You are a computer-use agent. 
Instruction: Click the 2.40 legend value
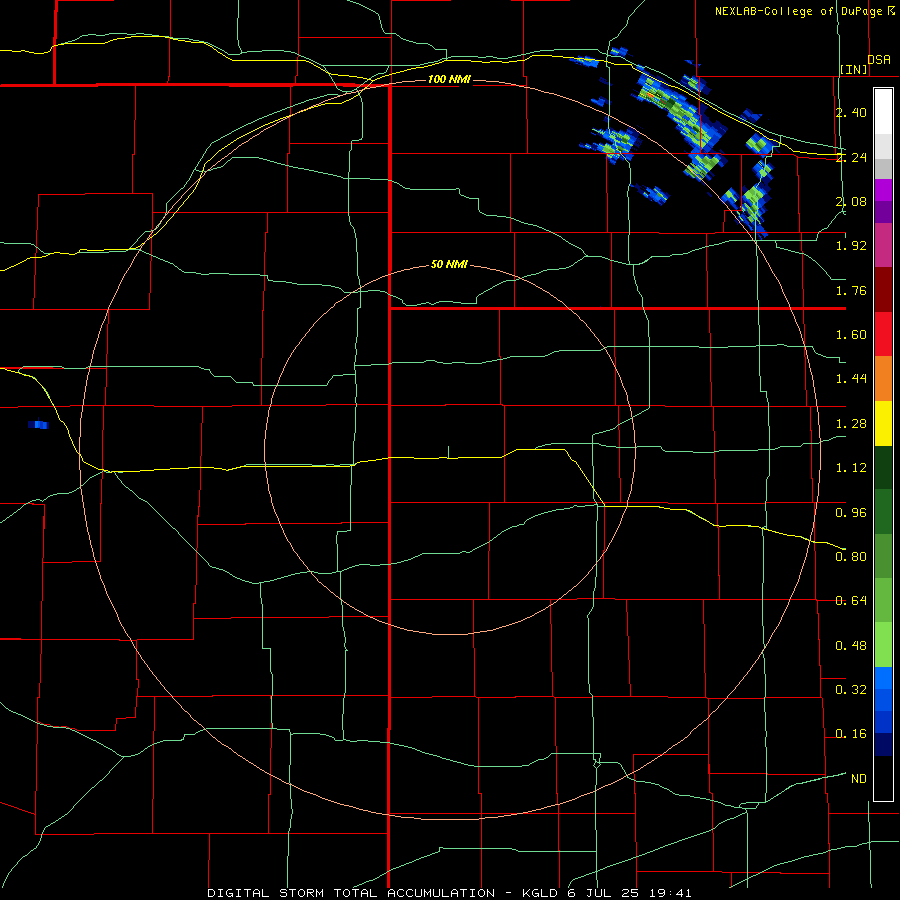coord(851,112)
